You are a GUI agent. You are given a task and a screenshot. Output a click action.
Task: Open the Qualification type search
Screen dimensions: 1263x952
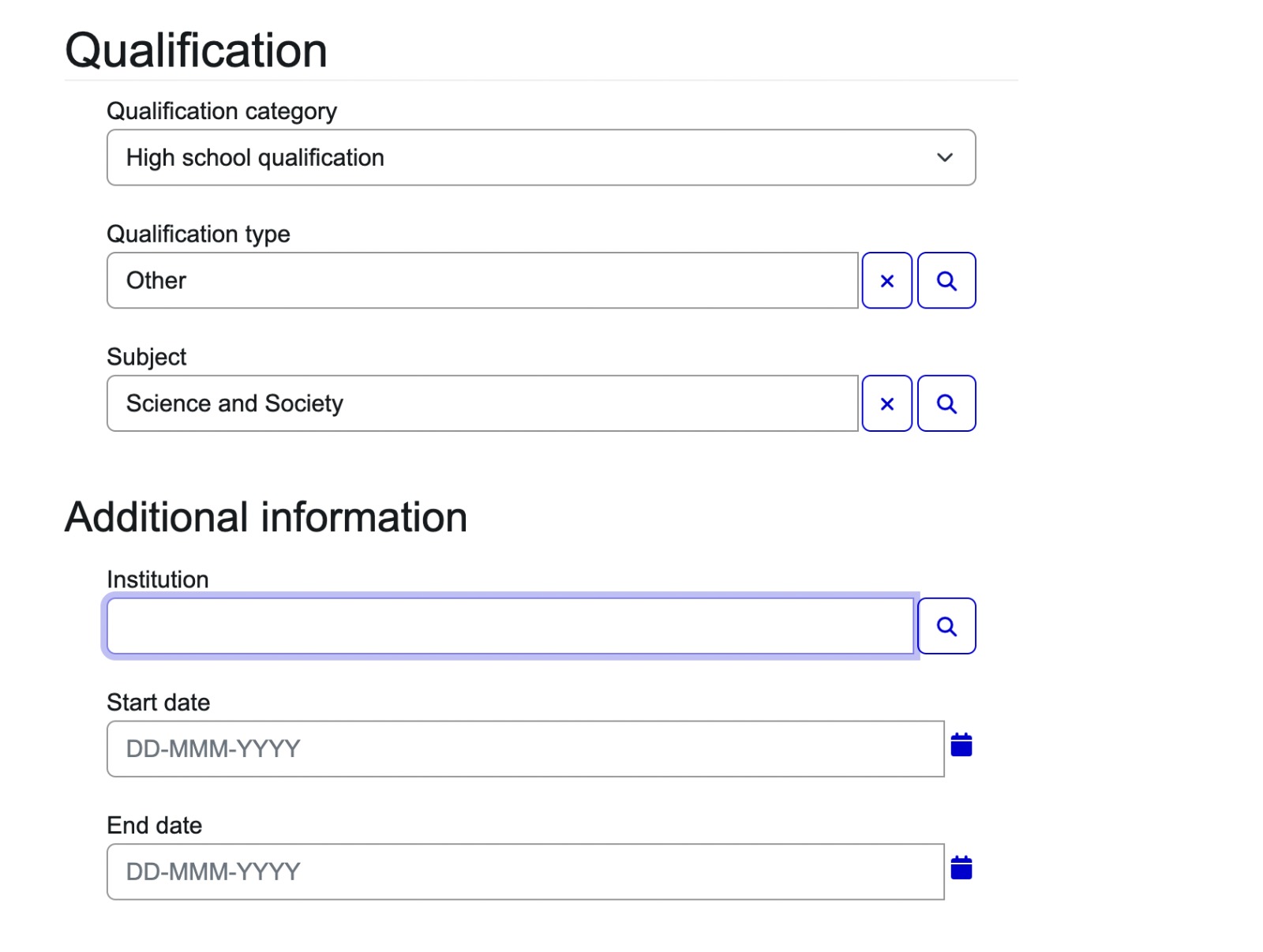coord(946,281)
